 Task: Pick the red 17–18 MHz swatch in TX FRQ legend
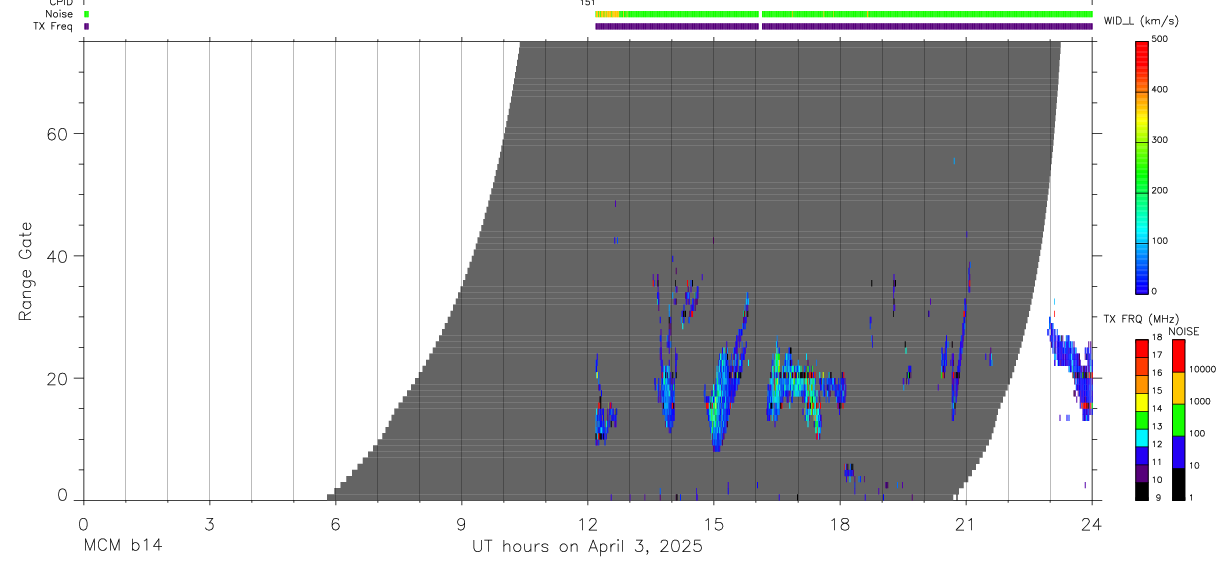coord(1142,347)
